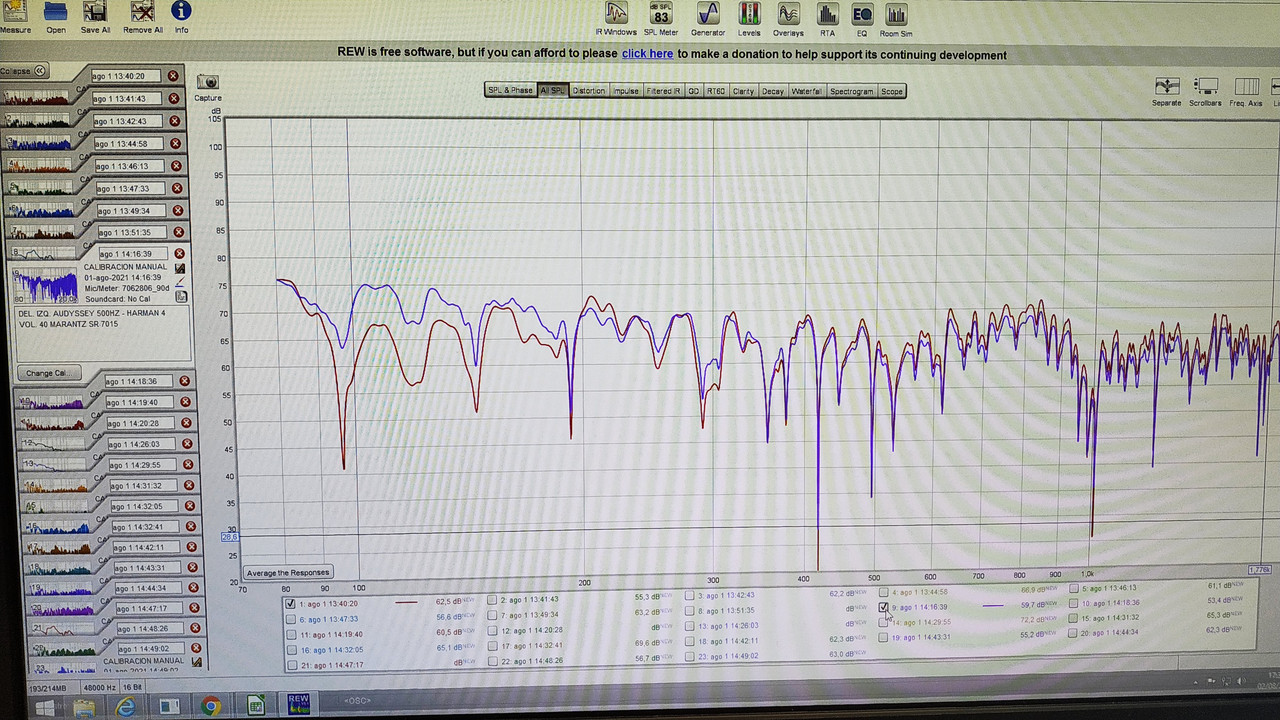
Task: Remove measurement ago 1 14:16:39
Action: pos(180,254)
